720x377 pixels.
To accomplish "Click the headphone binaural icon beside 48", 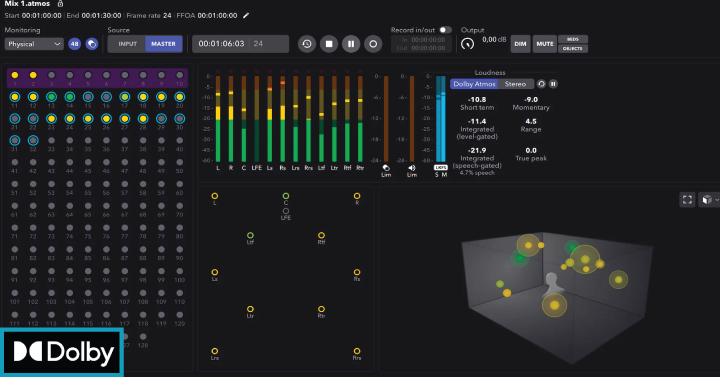I will (x=92, y=44).
